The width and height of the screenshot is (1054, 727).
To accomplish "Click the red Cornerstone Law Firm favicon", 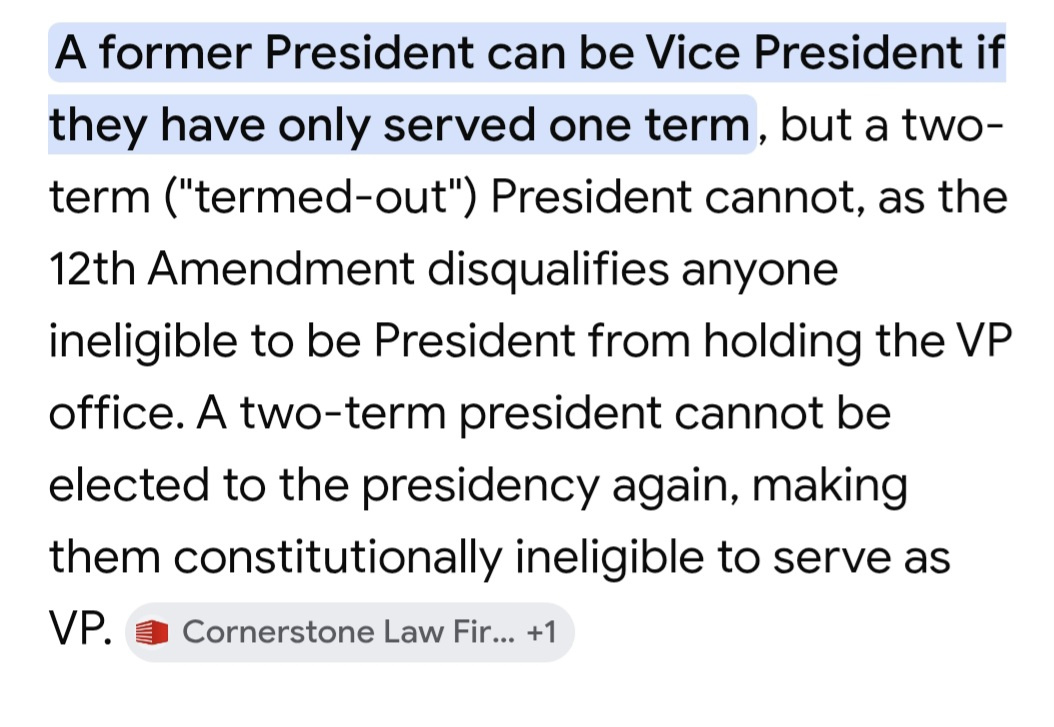I will (x=152, y=632).
